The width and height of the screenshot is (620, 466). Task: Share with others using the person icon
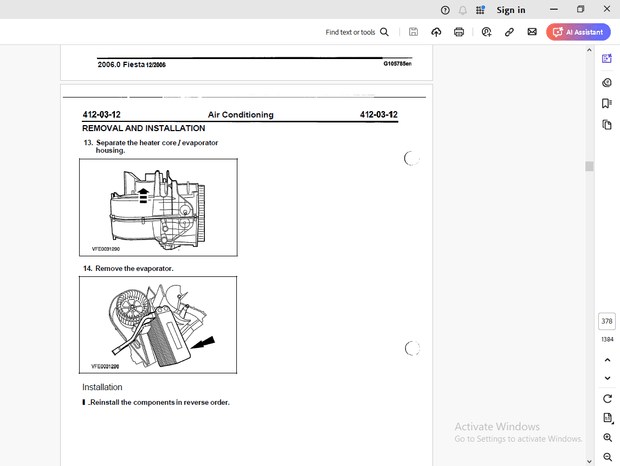coord(486,32)
